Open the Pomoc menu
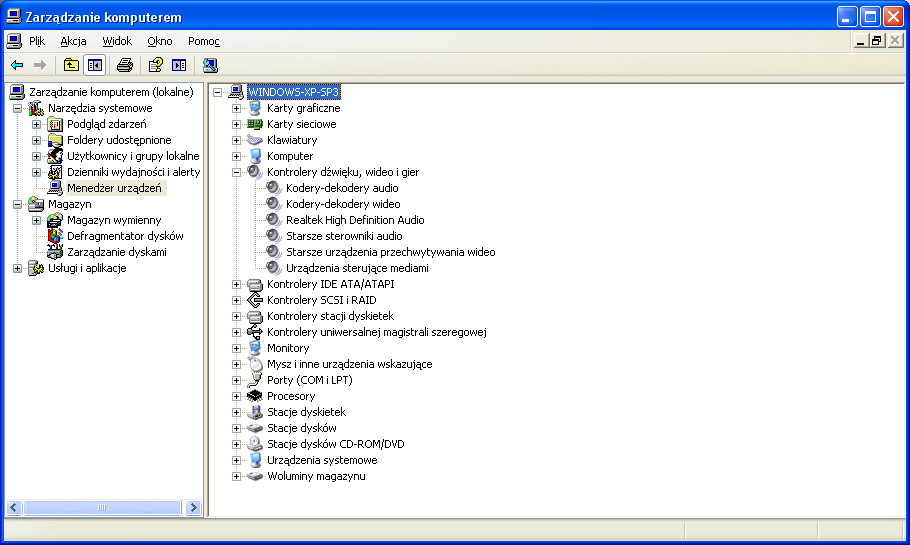The height and width of the screenshot is (545, 910). (204, 41)
